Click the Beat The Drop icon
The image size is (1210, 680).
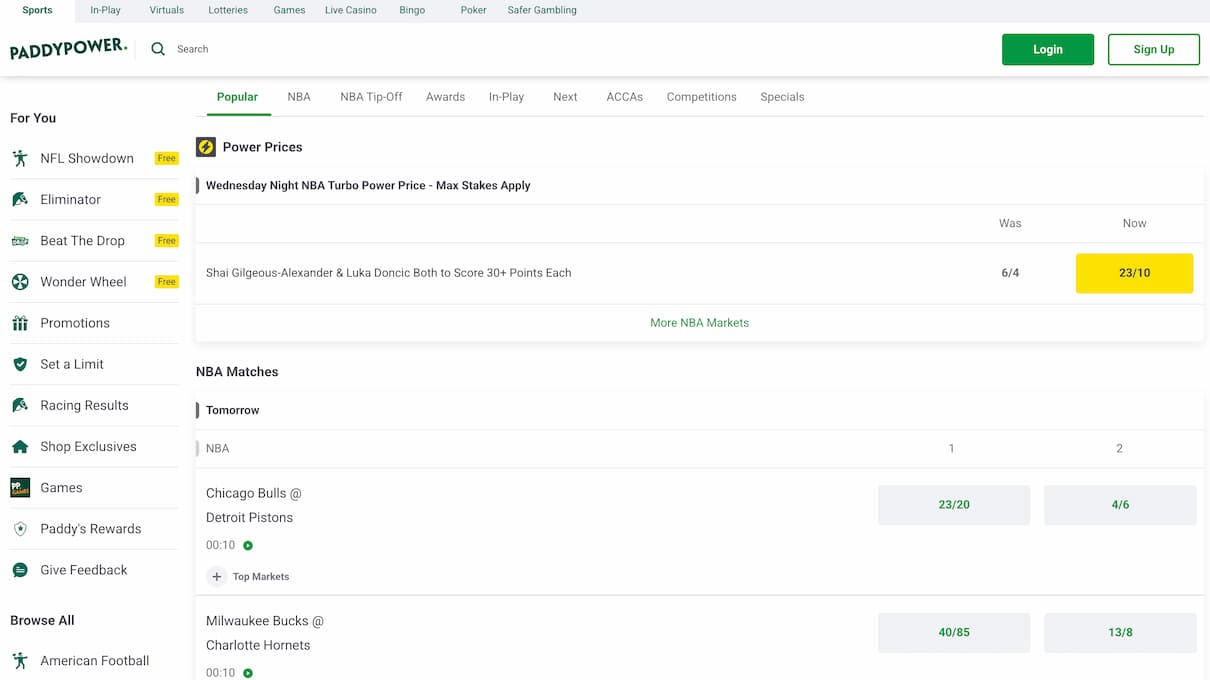tap(20, 240)
